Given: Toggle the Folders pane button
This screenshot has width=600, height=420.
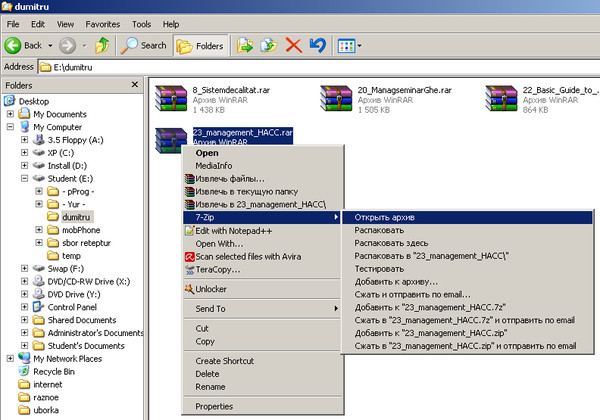Looking at the screenshot, I should (x=200, y=46).
